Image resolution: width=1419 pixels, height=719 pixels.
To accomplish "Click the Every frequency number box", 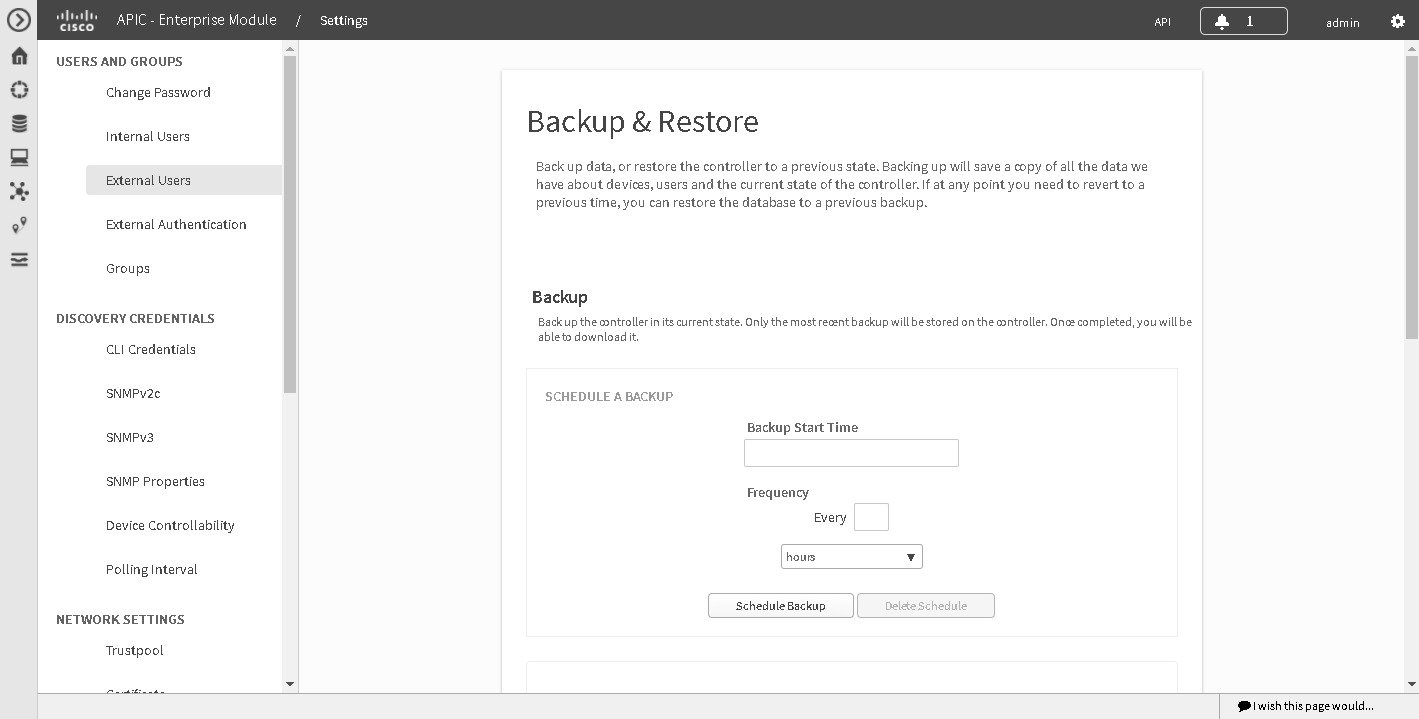I will click(871, 517).
